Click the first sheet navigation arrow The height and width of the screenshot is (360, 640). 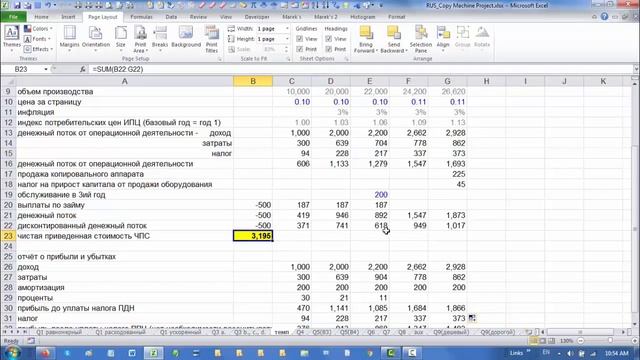coord(4,332)
